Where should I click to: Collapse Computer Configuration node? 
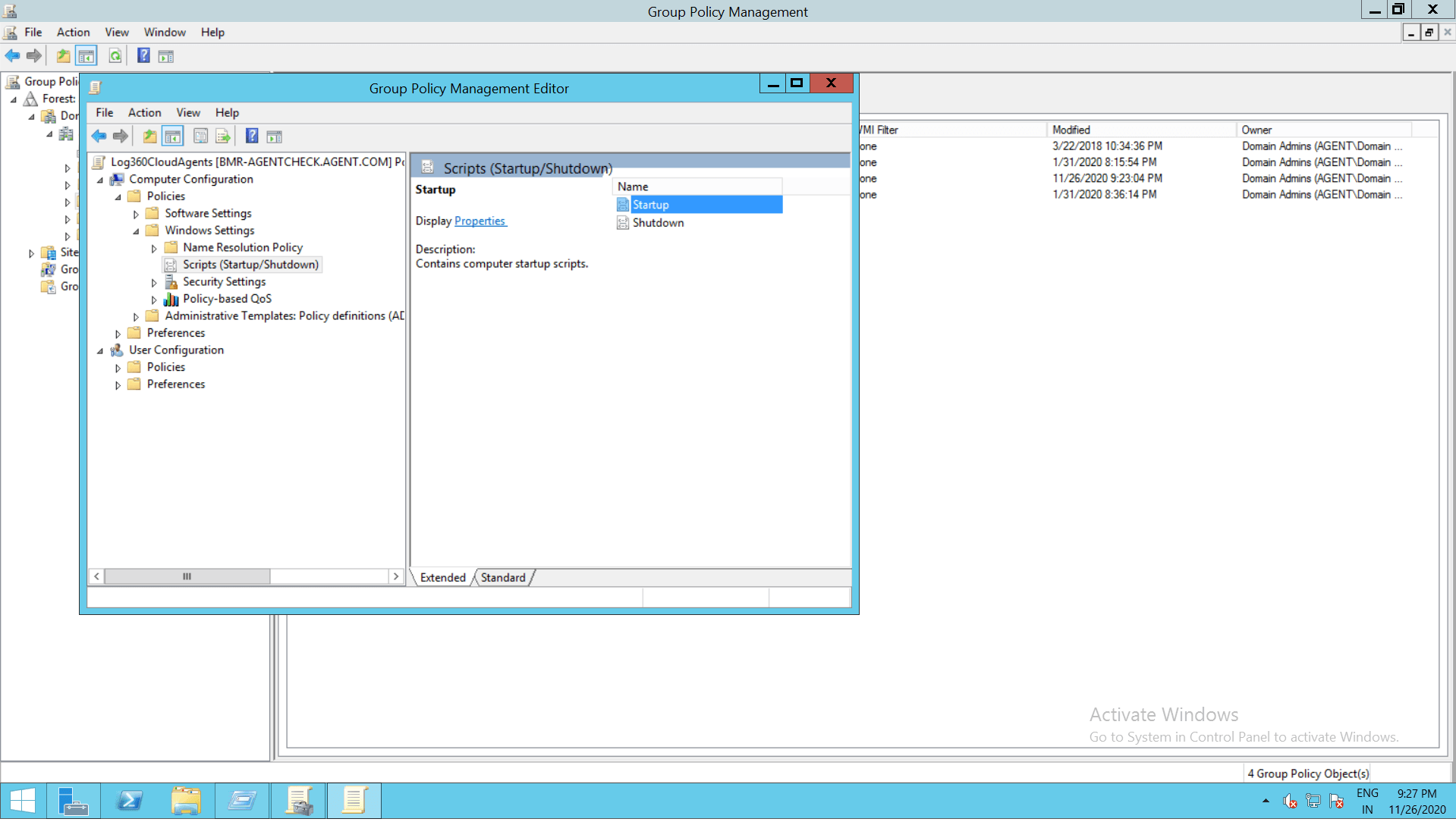[100, 180]
